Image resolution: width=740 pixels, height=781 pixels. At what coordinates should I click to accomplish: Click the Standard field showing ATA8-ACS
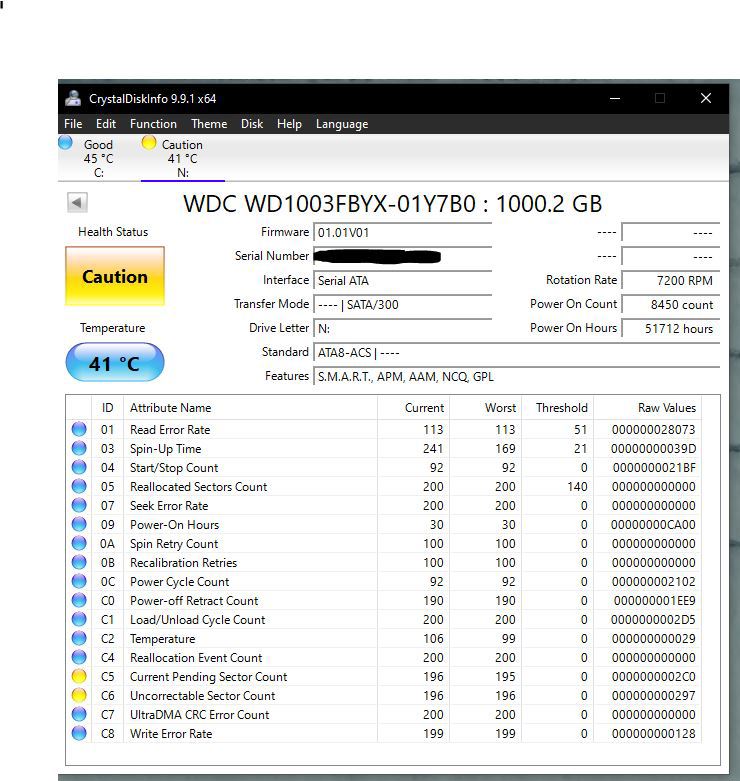click(516, 352)
